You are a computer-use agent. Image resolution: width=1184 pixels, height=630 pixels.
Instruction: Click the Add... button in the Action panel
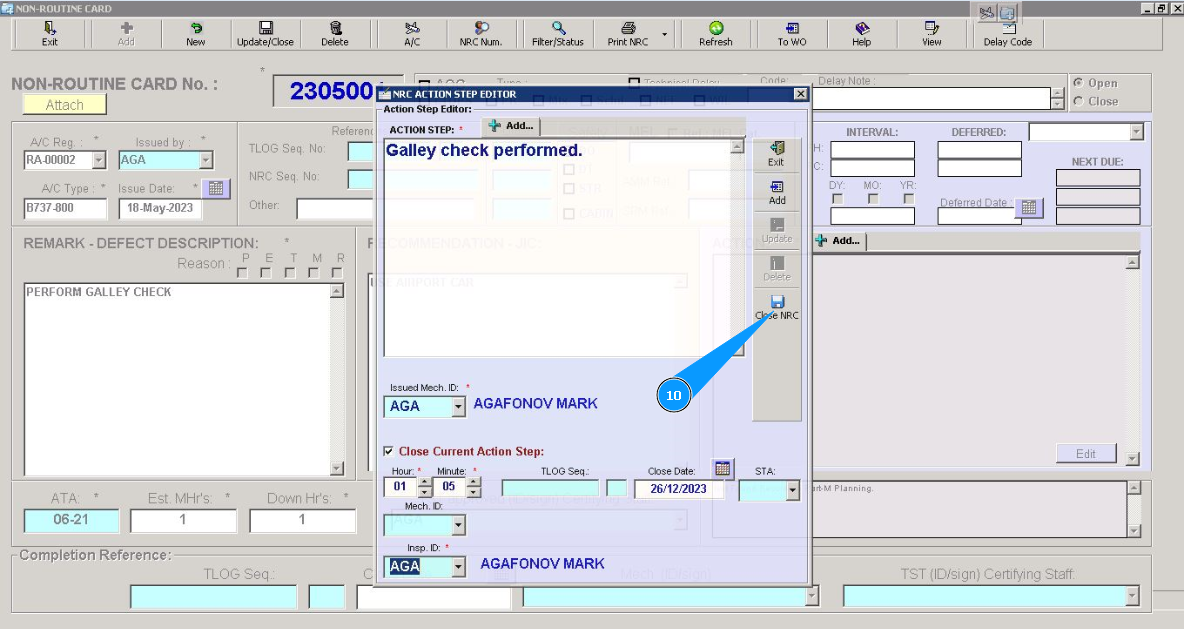(x=839, y=241)
